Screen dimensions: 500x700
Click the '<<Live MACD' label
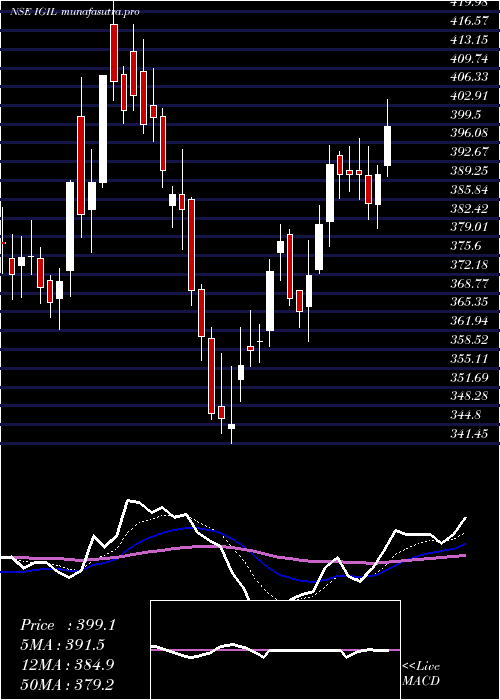pyautogui.click(x=421, y=674)
